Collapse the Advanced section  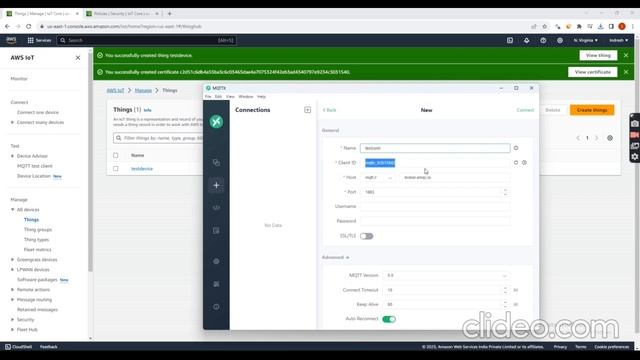point(335,258)
